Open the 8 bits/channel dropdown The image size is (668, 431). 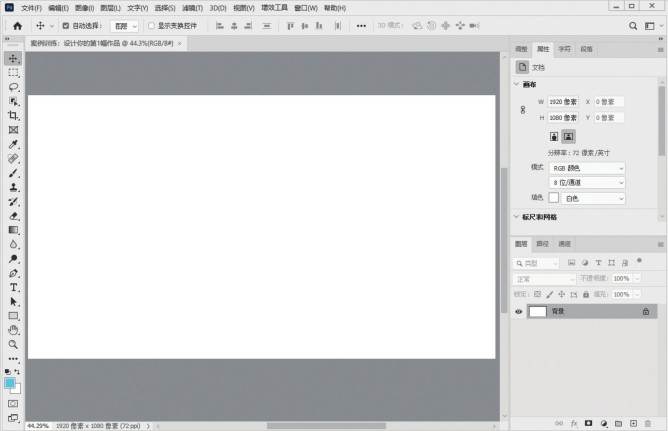587,183
